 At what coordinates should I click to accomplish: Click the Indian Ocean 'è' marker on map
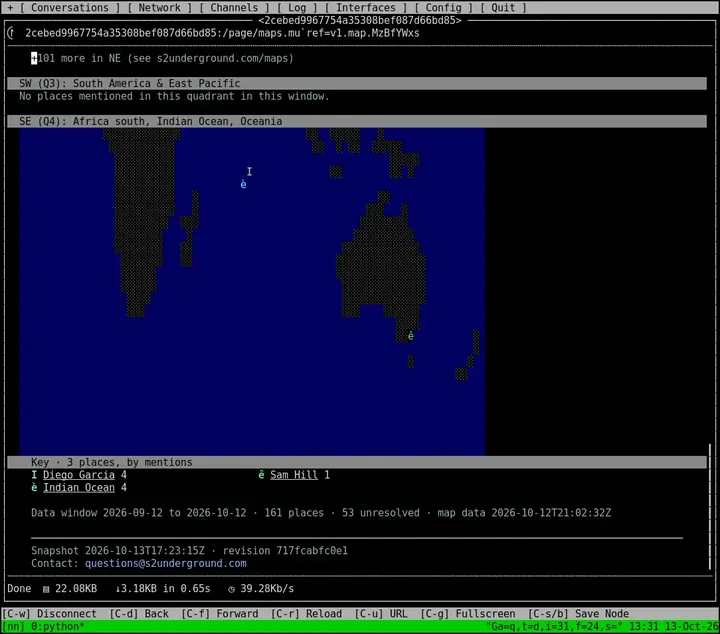click(243, 184)
